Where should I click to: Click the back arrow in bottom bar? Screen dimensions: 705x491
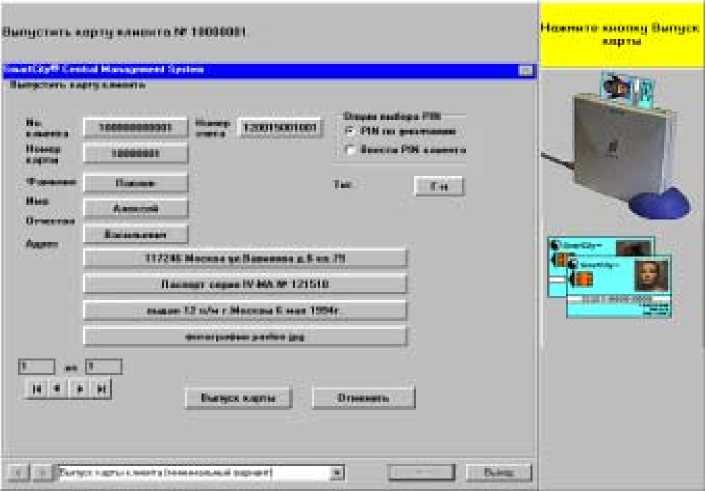pos(18,473)
